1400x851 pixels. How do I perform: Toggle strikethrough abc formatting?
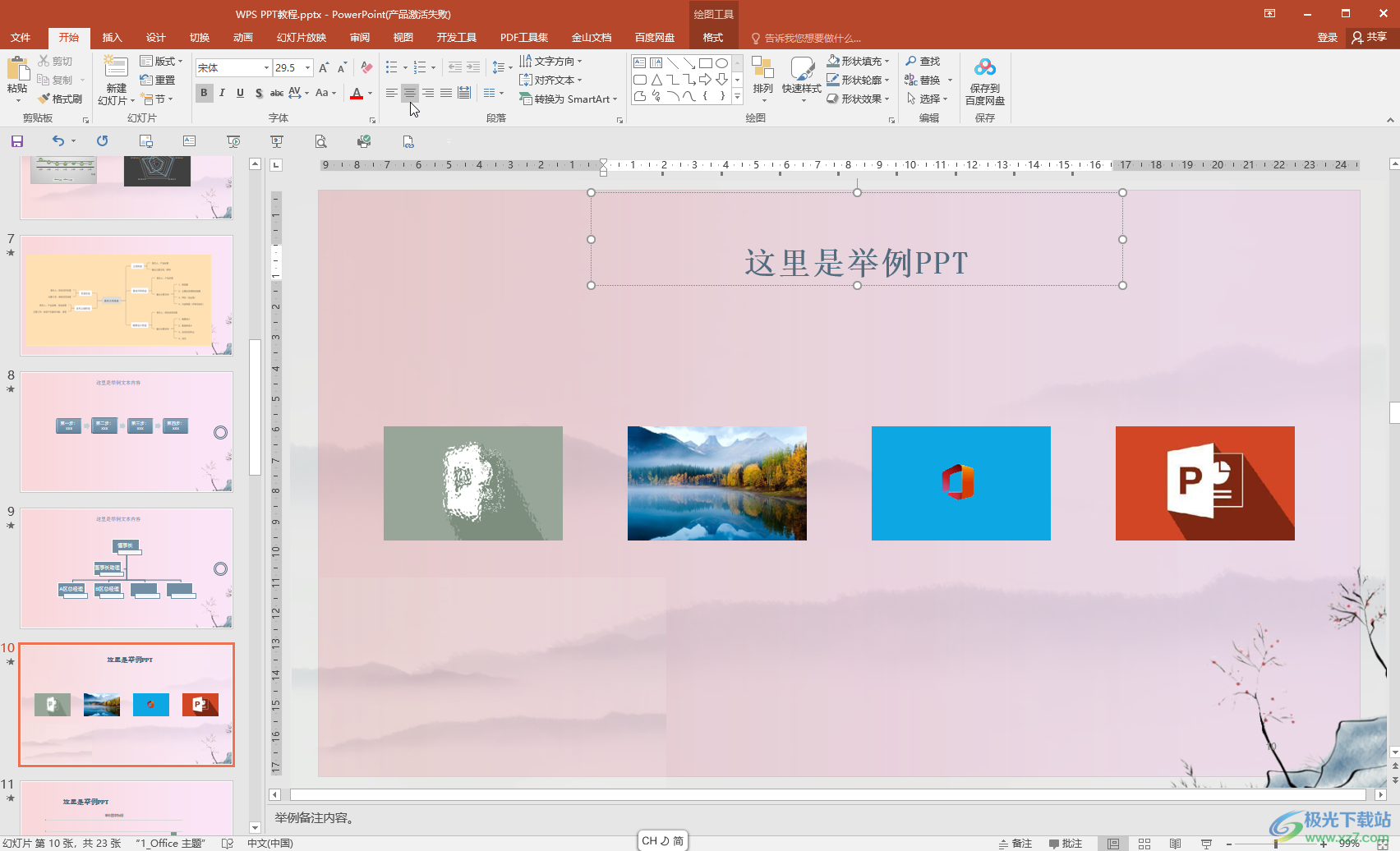click(277, 93)
